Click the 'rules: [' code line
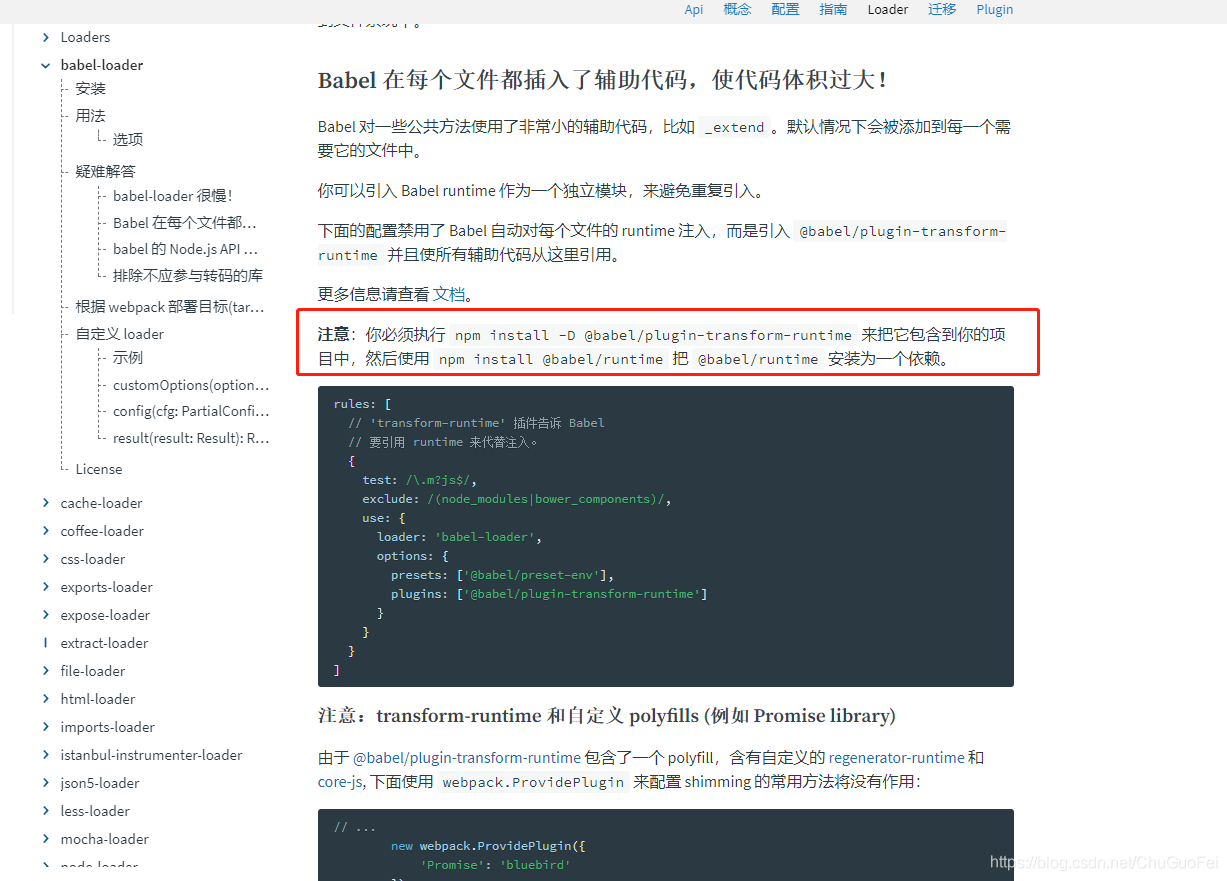1227x881 pixels. coord(362,404)
